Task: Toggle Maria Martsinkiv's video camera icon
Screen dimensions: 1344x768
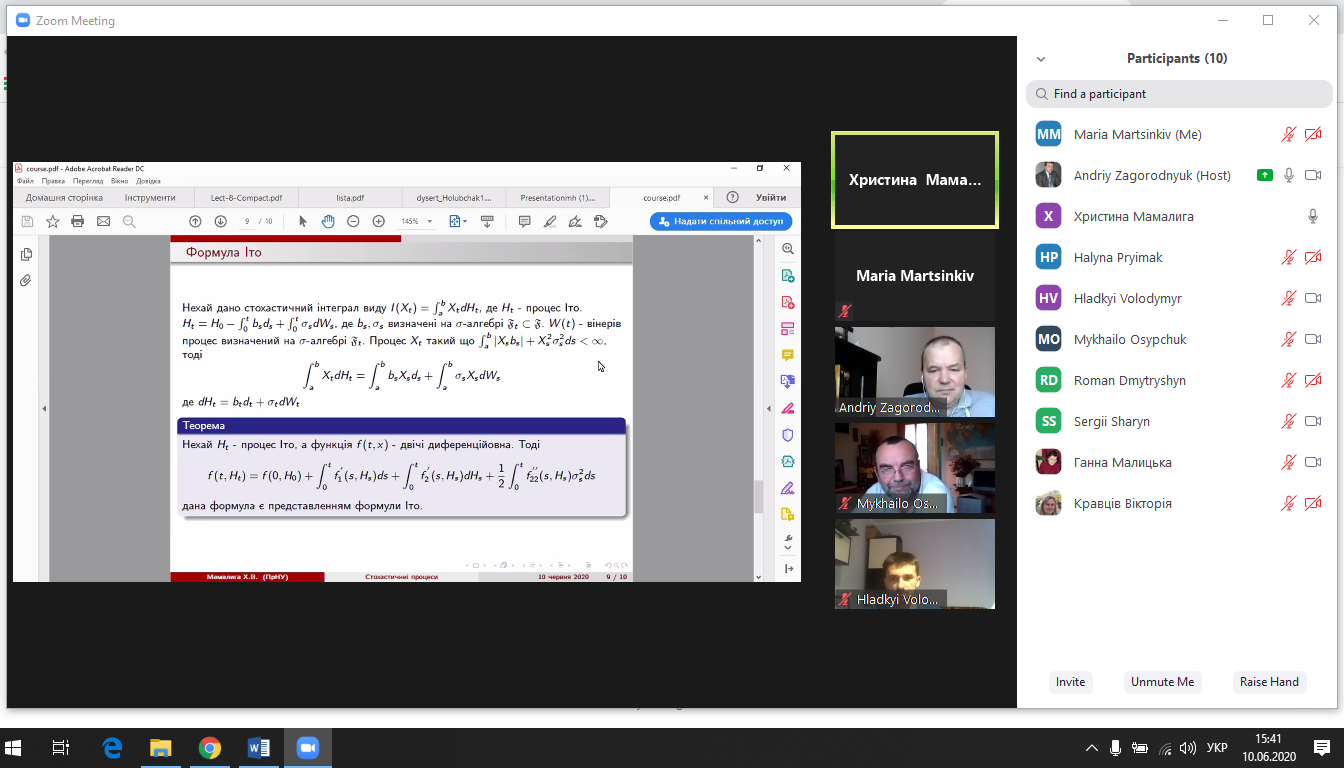Action: coord(1313,134)
